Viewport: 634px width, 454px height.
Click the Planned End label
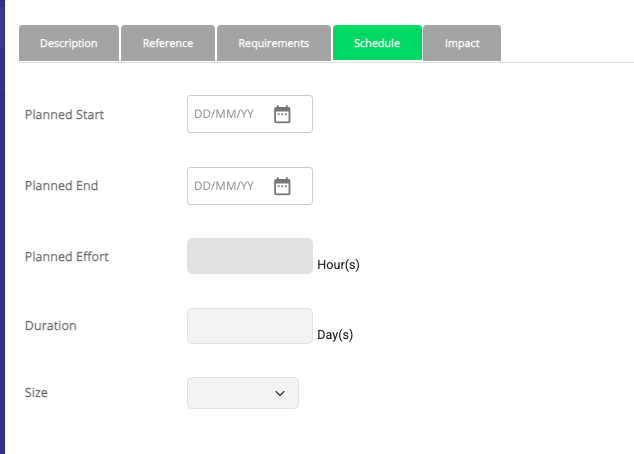point(61,186)
